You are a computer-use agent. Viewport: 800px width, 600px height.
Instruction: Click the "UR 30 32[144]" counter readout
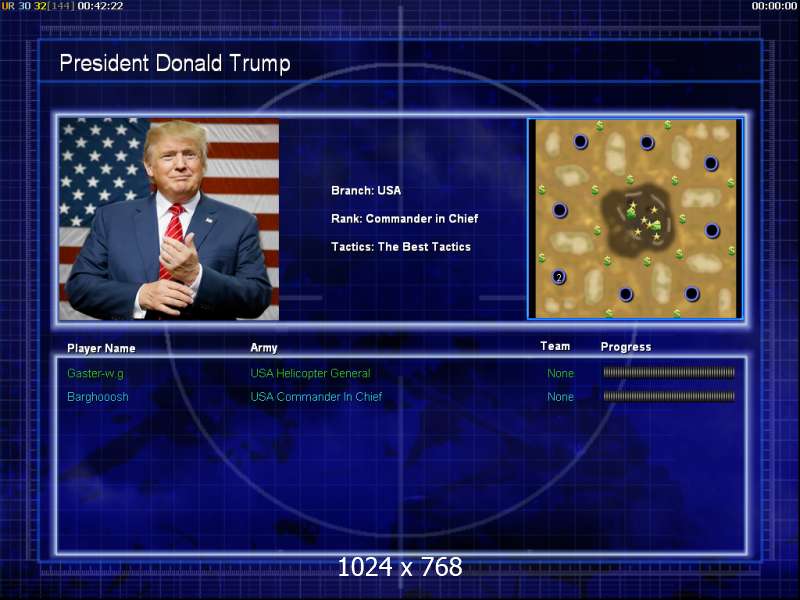[x=38, y=6]
